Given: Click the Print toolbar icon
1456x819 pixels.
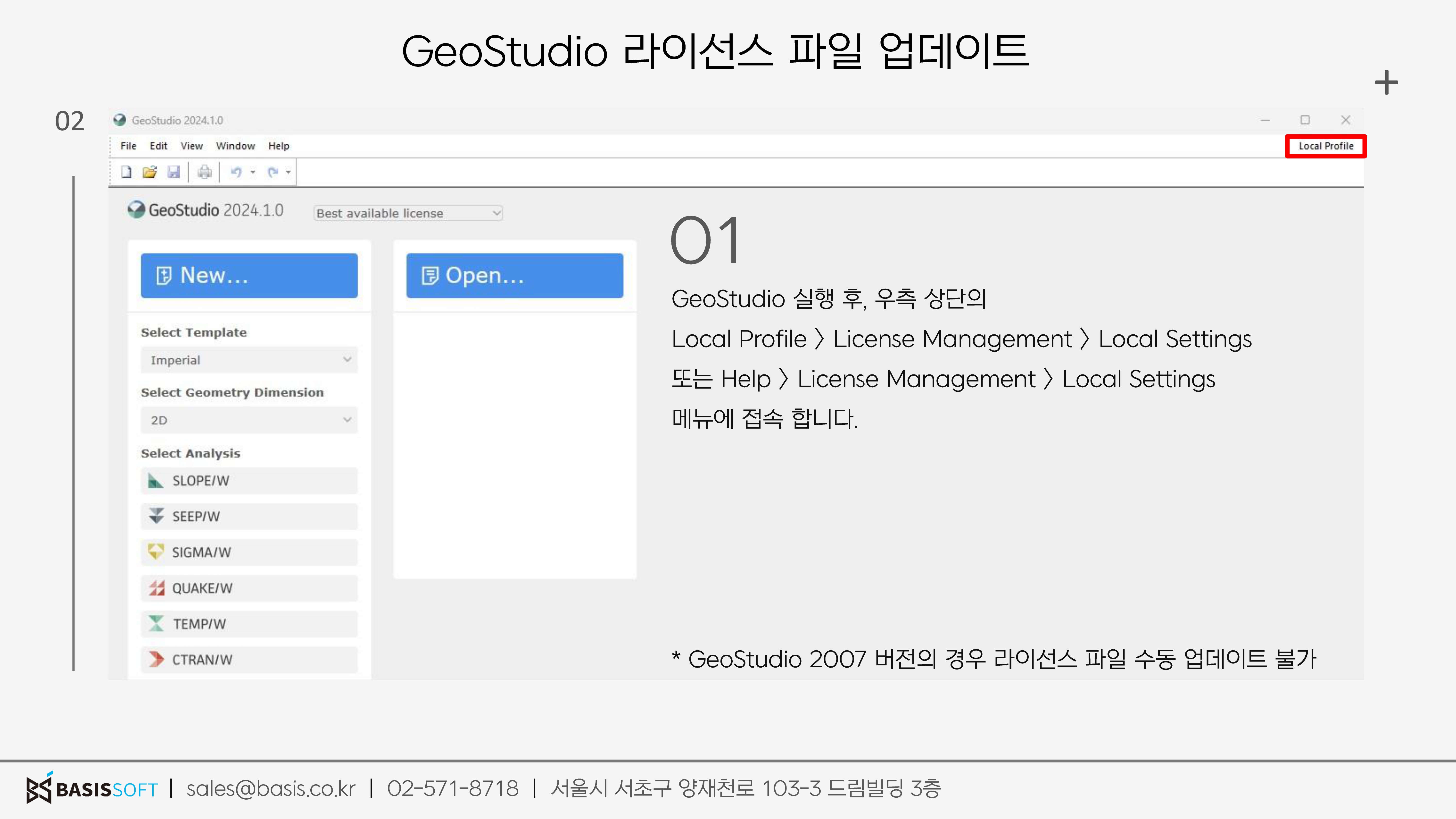Looking at the screenshot, I should (x=205, y=172).
